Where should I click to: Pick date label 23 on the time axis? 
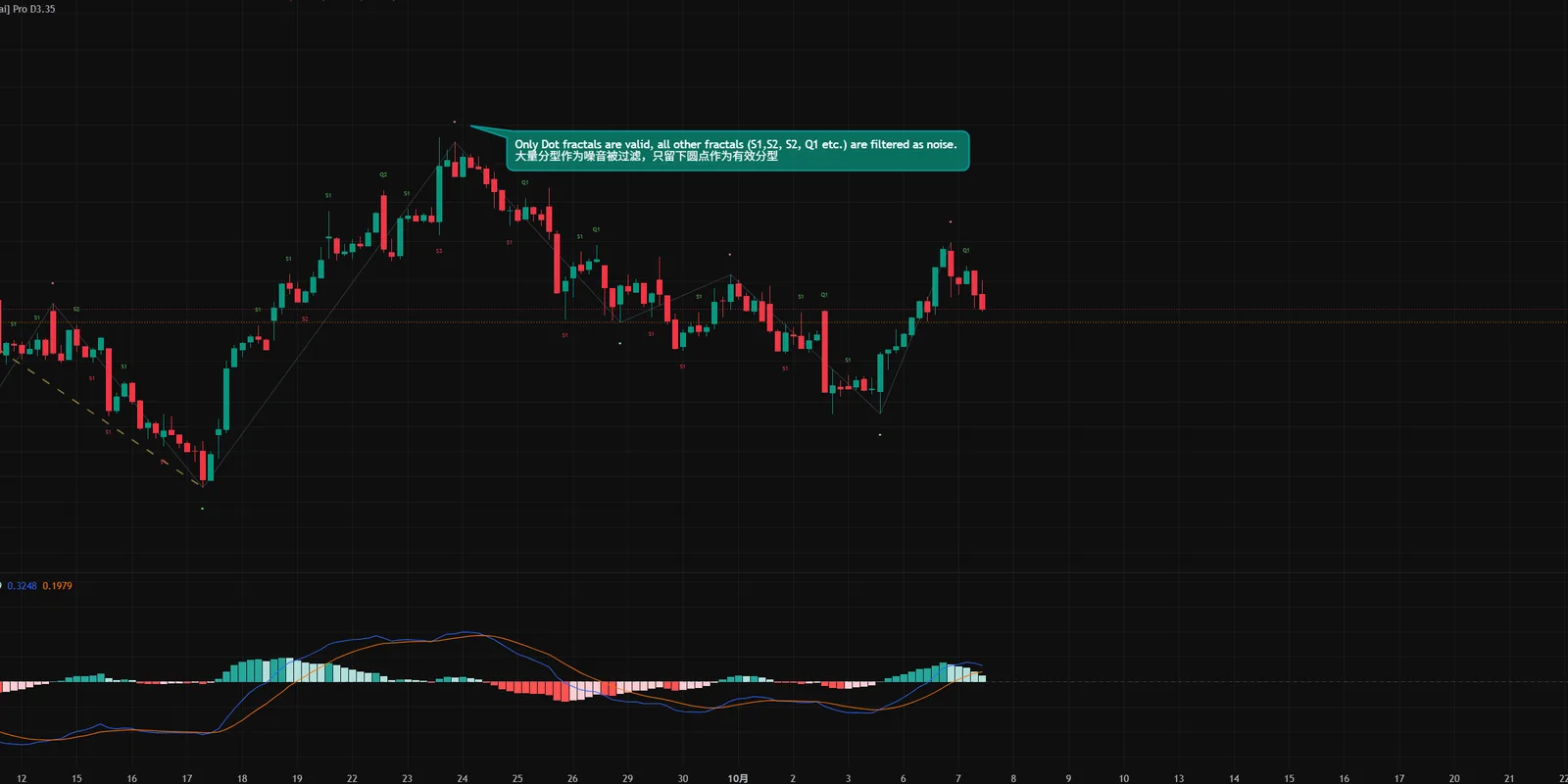(x=407, y=778)
